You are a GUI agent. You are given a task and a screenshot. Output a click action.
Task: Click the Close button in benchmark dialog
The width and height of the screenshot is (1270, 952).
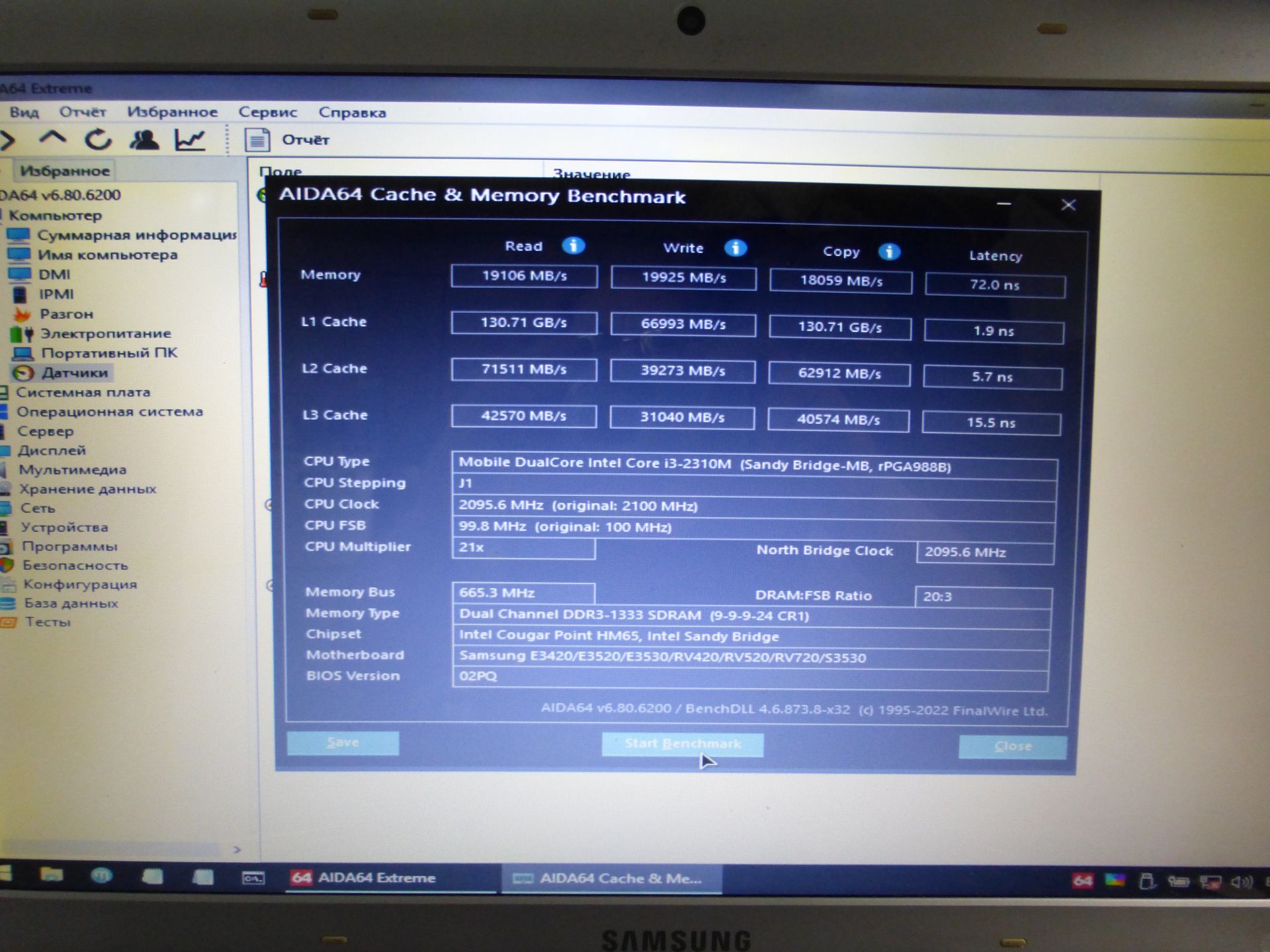[1012, 746]
